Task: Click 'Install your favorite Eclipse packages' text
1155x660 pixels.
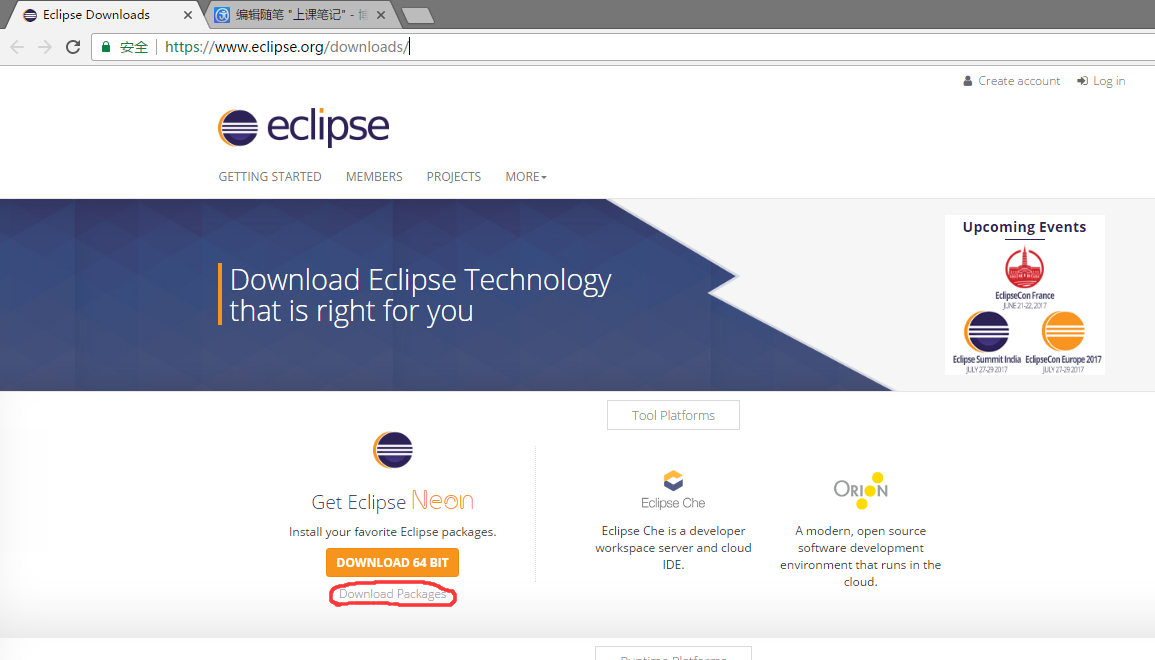Action: [x=393, y=532]
